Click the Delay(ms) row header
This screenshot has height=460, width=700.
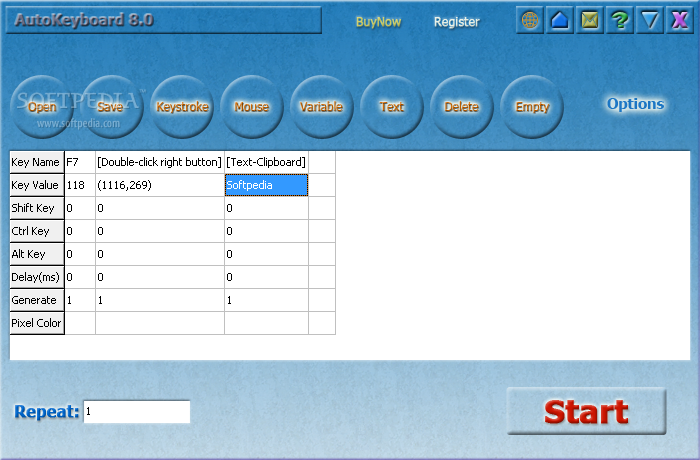click(x=37, y=277)
